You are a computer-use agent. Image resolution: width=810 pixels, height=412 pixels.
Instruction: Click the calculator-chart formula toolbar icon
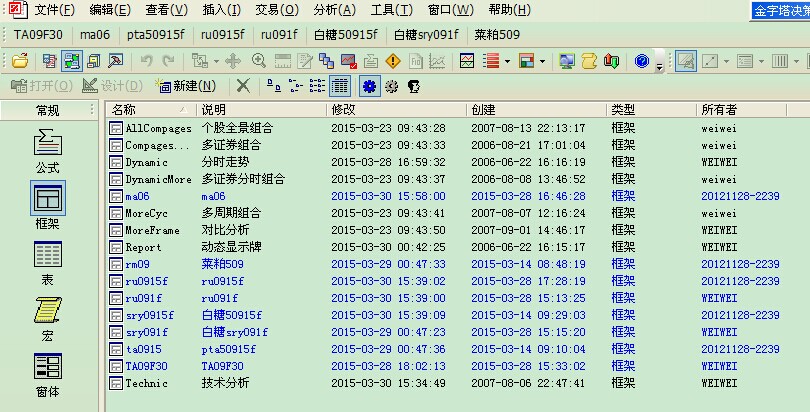(x=50, y=61)
